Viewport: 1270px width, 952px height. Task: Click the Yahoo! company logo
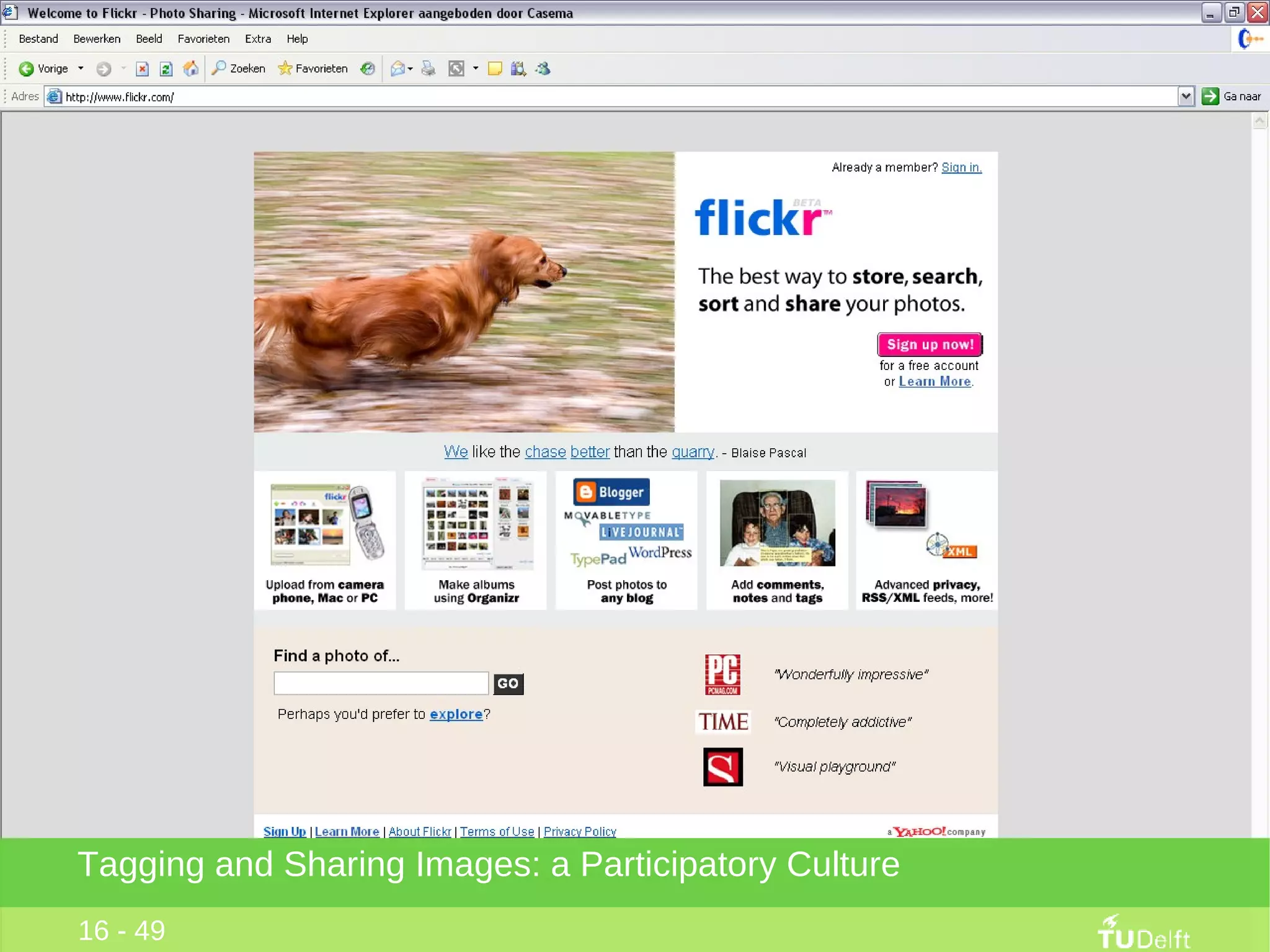click(936, 832)
